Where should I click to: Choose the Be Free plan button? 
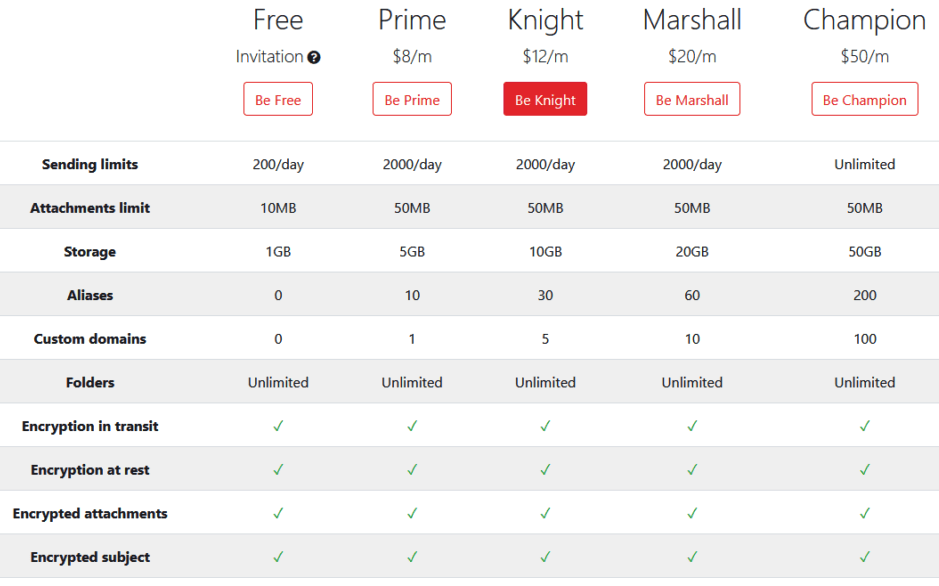click(x=278, y=99)
